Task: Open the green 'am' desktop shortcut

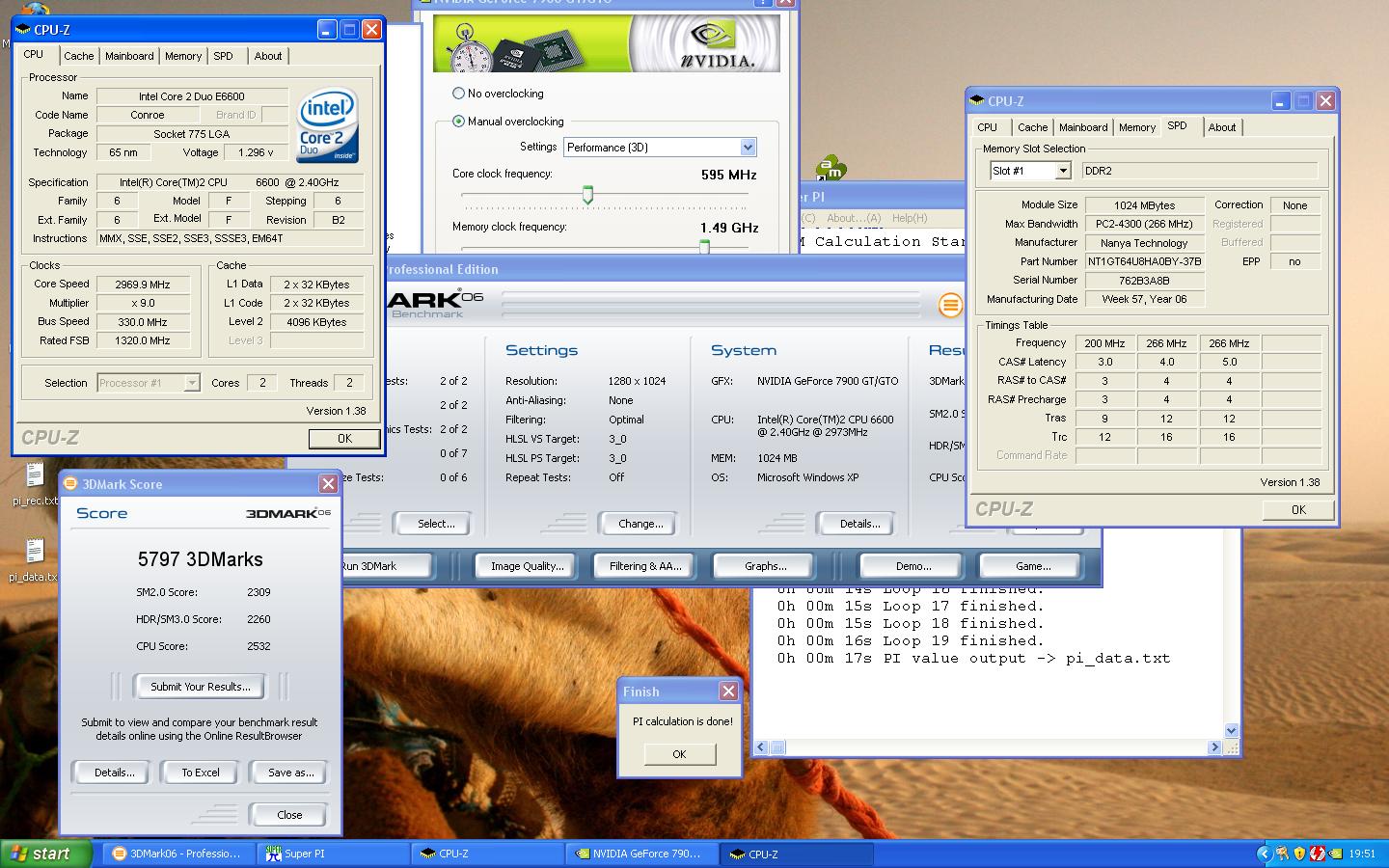Action: click(x=831, y=170)
